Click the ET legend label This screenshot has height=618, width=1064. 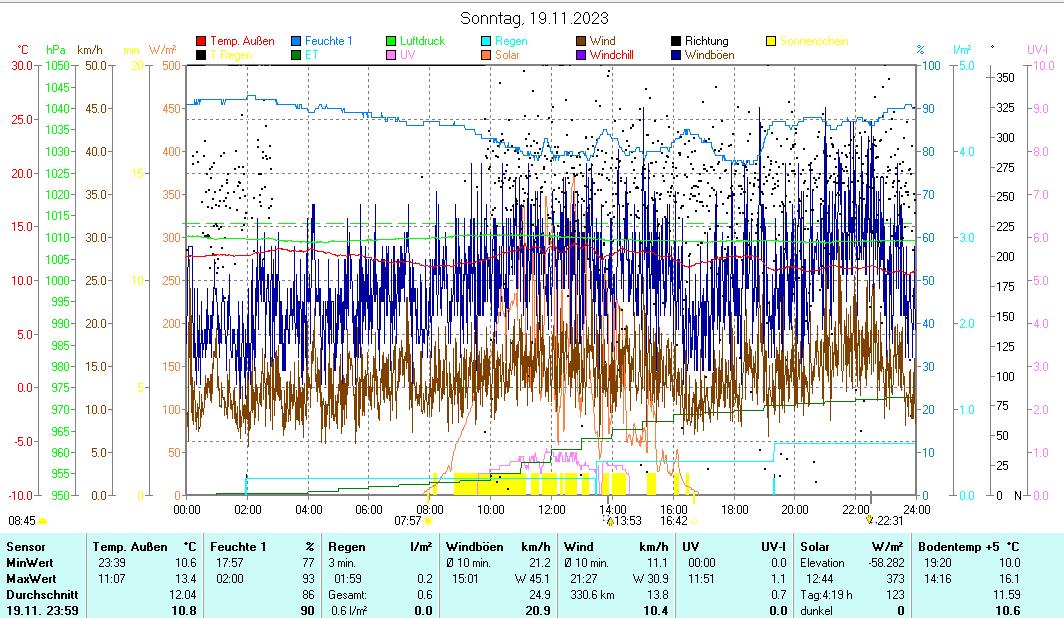[x=311, y=55]
